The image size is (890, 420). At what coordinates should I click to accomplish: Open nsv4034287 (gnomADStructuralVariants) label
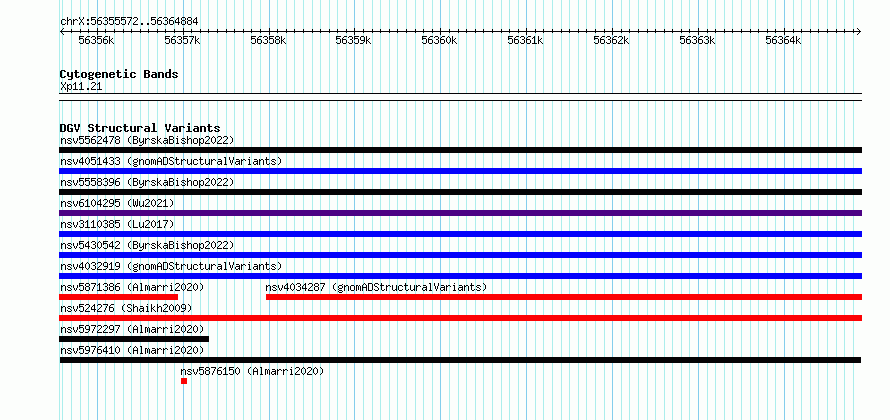pyautogui.click(x=376, y=287)
